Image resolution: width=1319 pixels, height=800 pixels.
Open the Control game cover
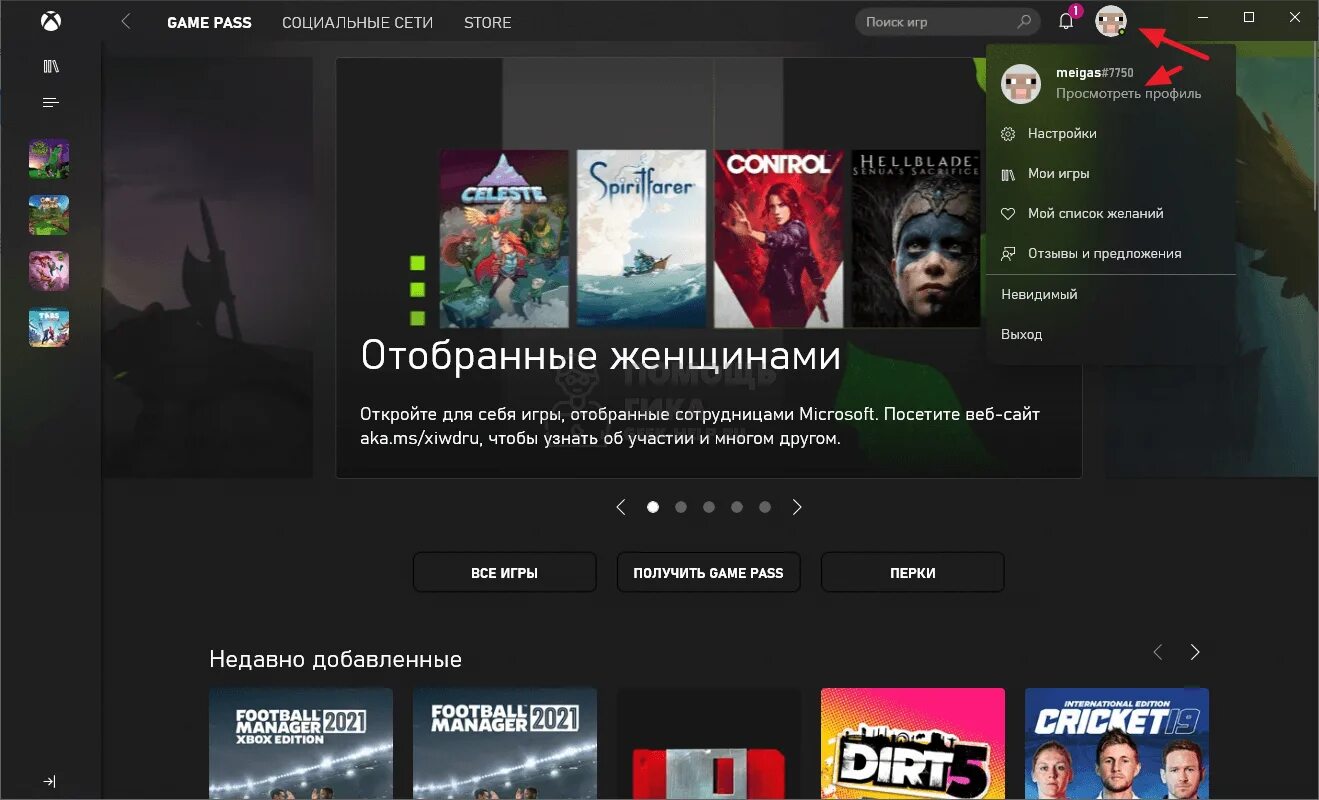coord(779,238)
